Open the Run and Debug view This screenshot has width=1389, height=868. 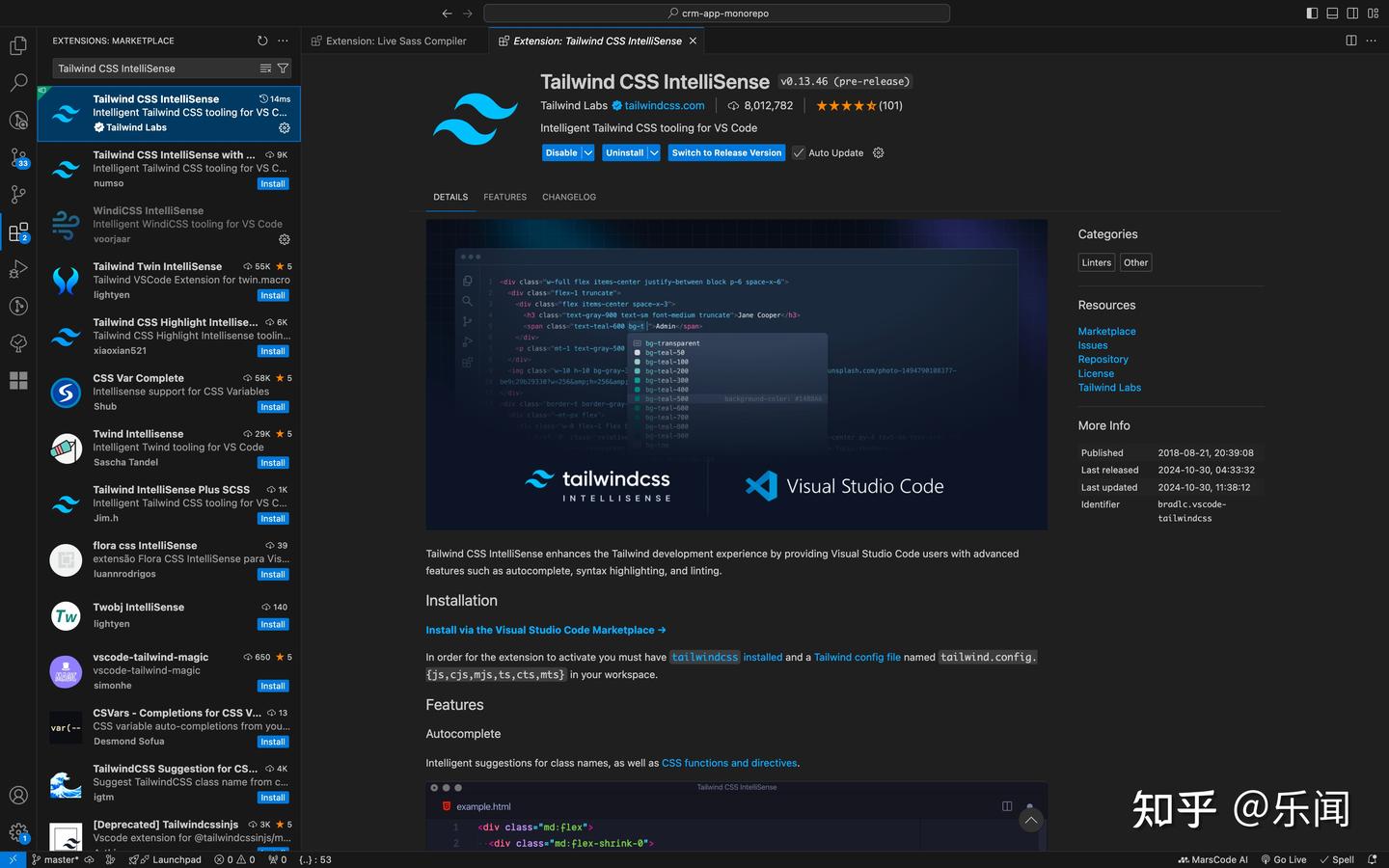18,269
